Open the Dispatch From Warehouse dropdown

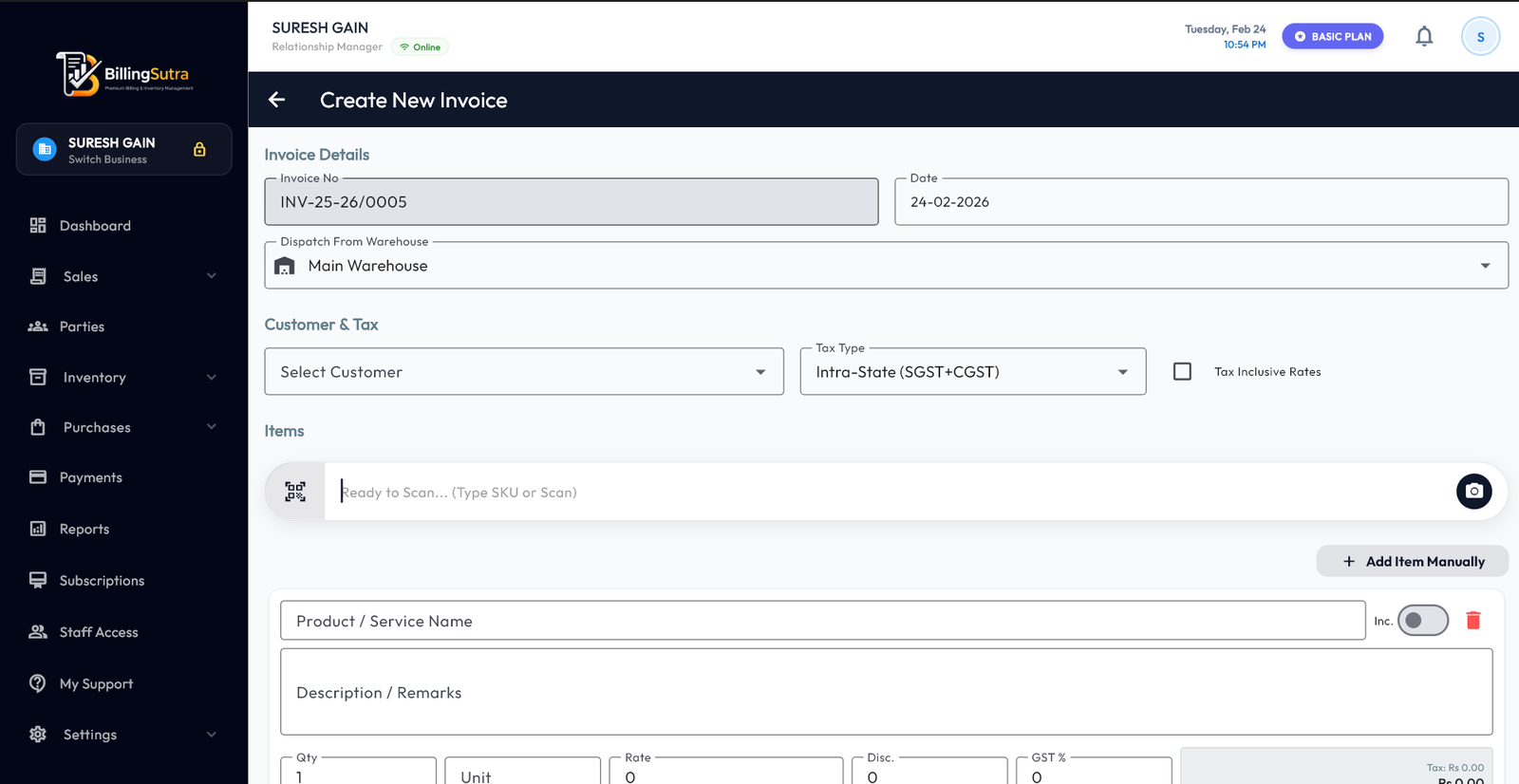coord(886,266)
